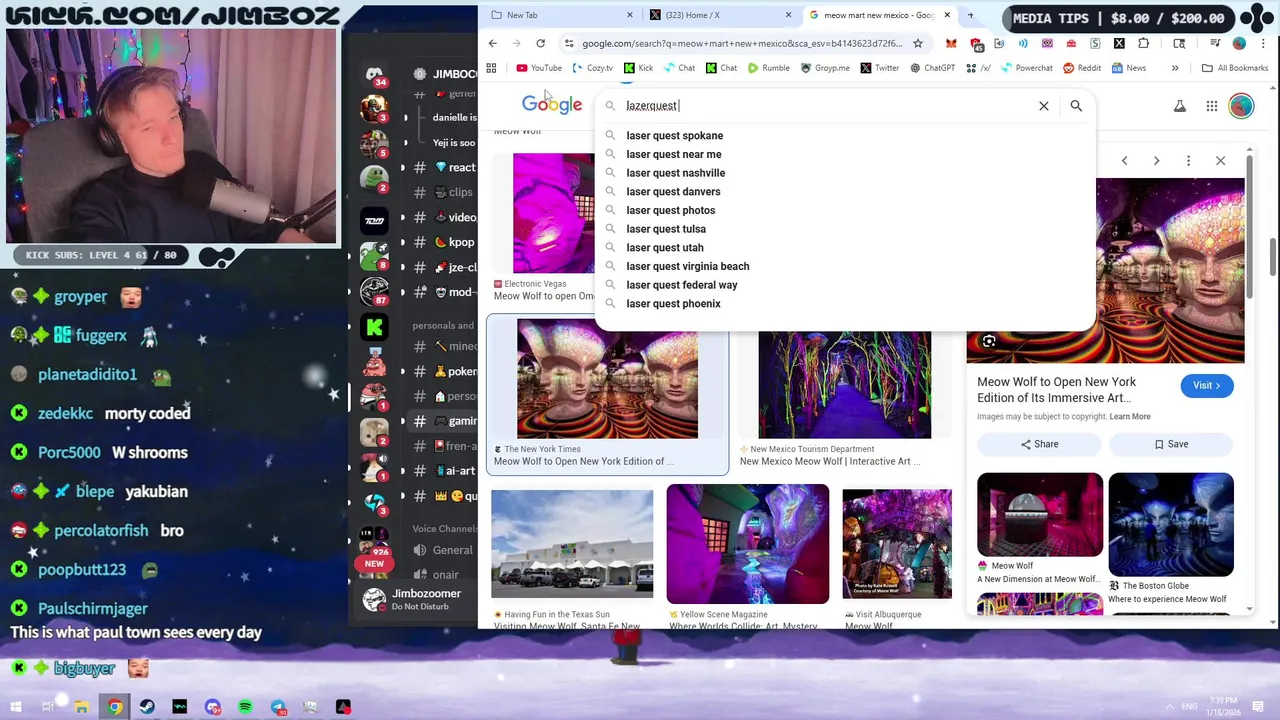Save the previewed Meow Wolf image
Image resolution: width=1280 pixels, height=720 pixels.
pos(1171,444)
